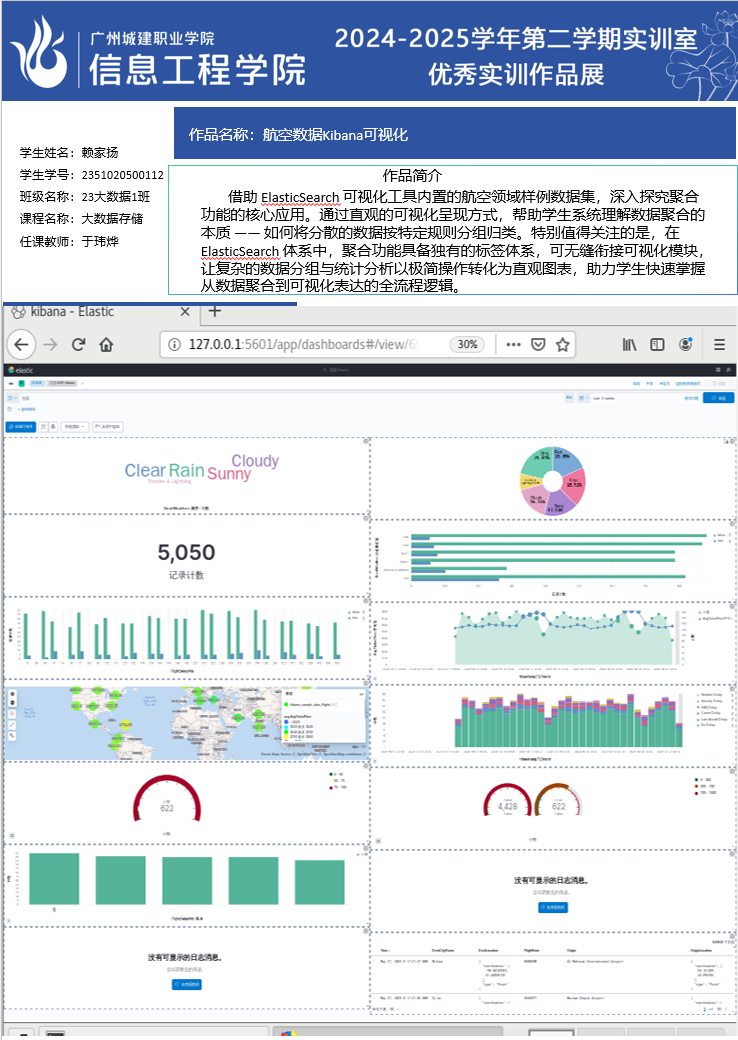The width and height of the screenshot is (738, 1040).
Task: Toggle the browser sidebar view
Action: tap(657, 344)
